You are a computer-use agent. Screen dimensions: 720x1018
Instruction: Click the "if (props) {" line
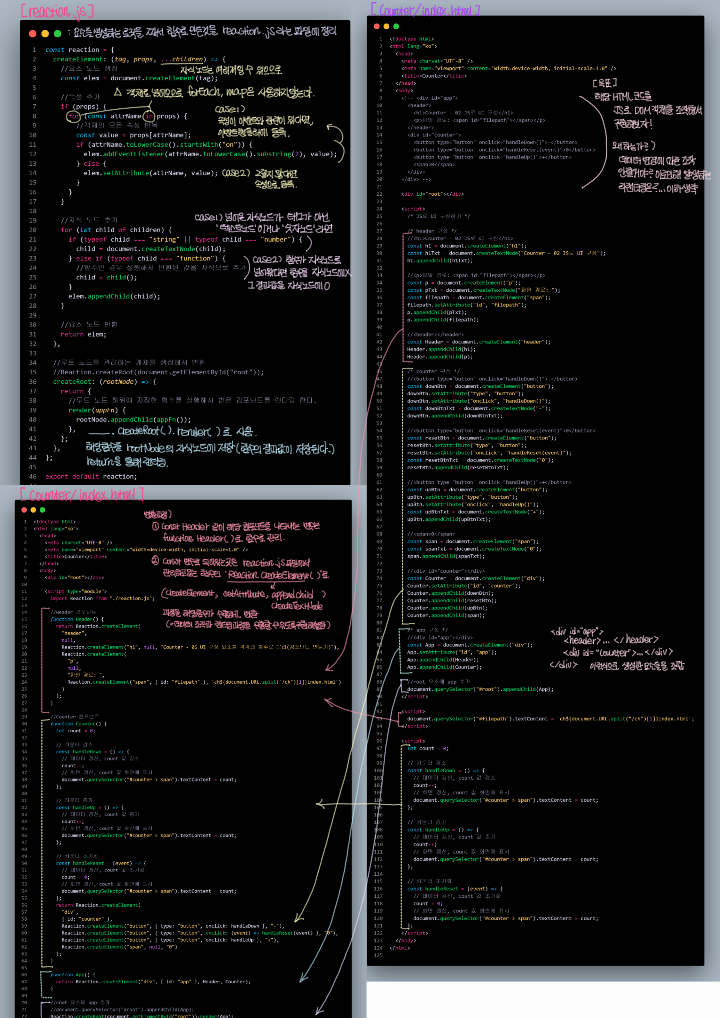83,106
